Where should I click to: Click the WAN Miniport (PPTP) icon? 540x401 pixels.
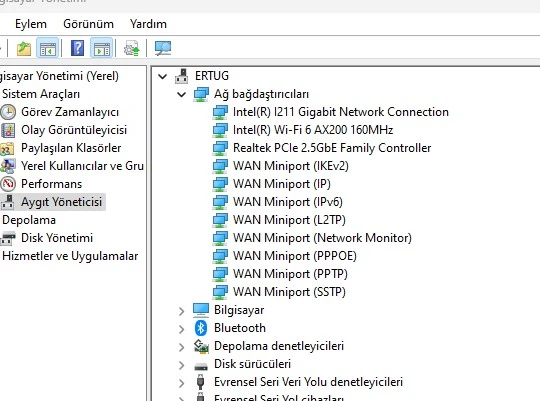point(220,274)
